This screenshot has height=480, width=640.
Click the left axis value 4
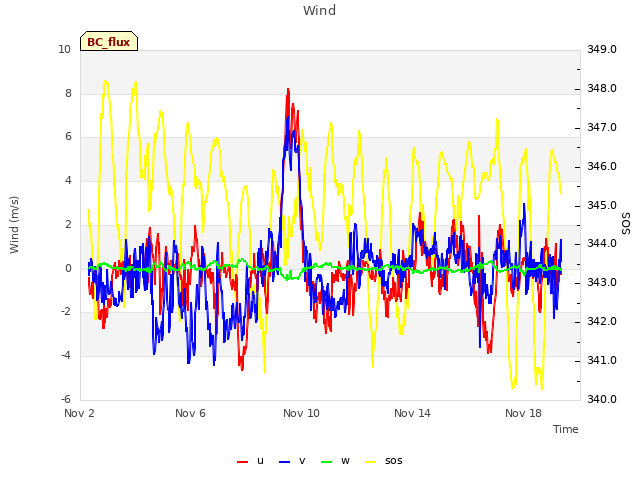(x=68, y=180)
